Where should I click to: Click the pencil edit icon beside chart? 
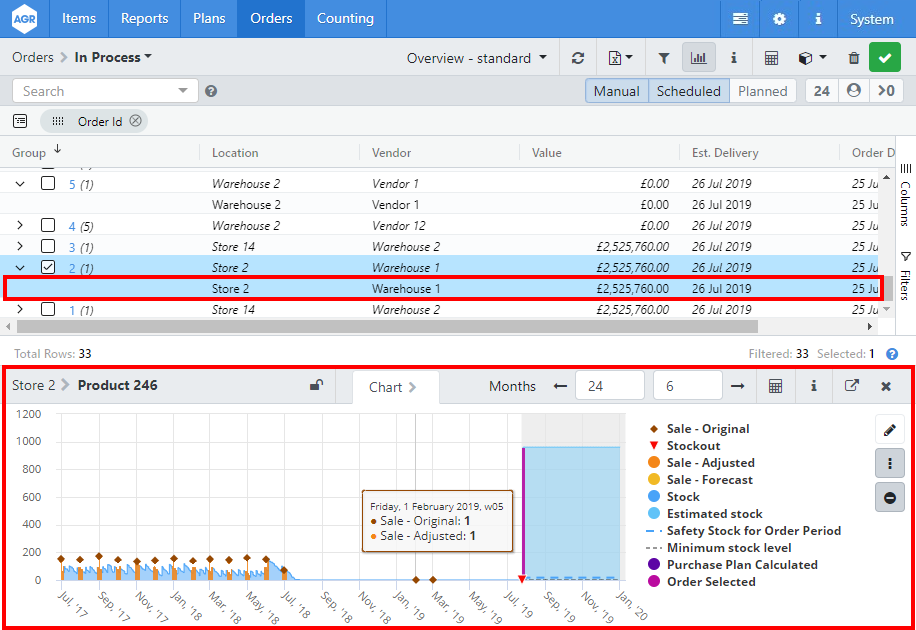click(x=889, y=430)
